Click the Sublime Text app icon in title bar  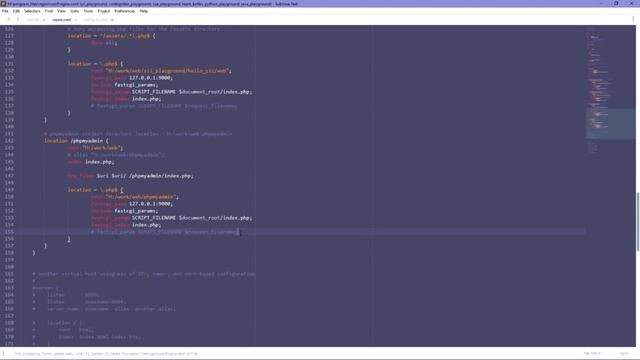pos(3,3)
